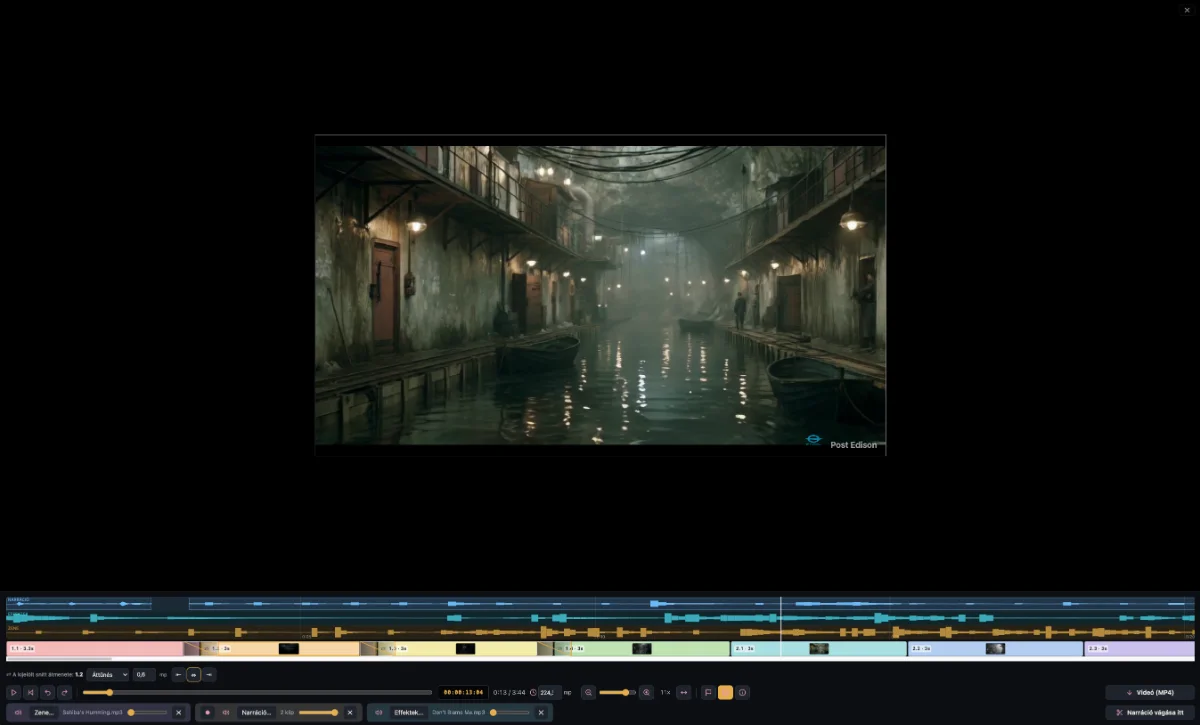
Task: Click thumbnail in the 2.2 clip
Action: click(995, 649)
